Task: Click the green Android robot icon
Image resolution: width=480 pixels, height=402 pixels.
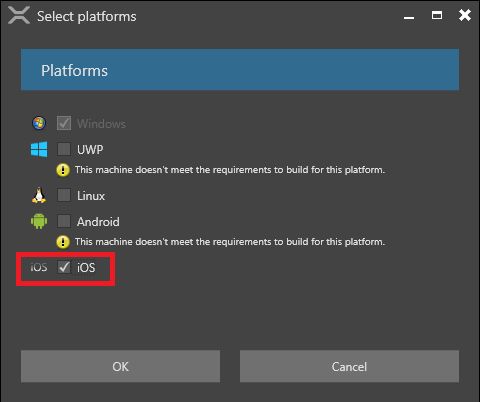Action: [x=39, y=221]
